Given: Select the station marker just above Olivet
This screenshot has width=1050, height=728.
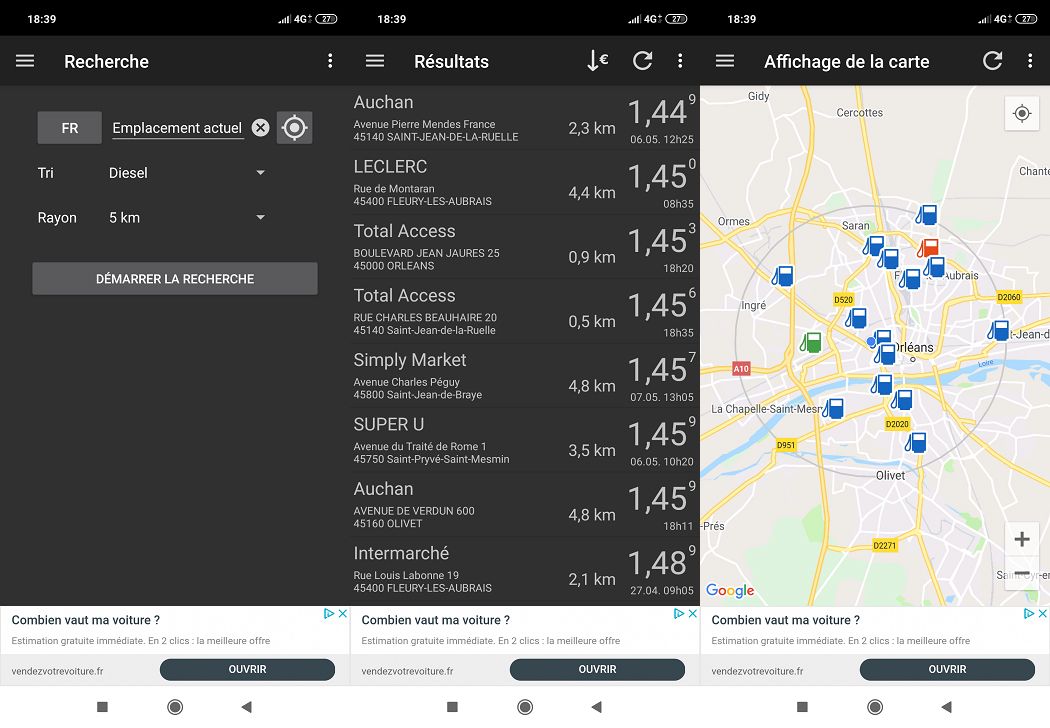Looking at the screenshot, I should [x=915, y=443].
